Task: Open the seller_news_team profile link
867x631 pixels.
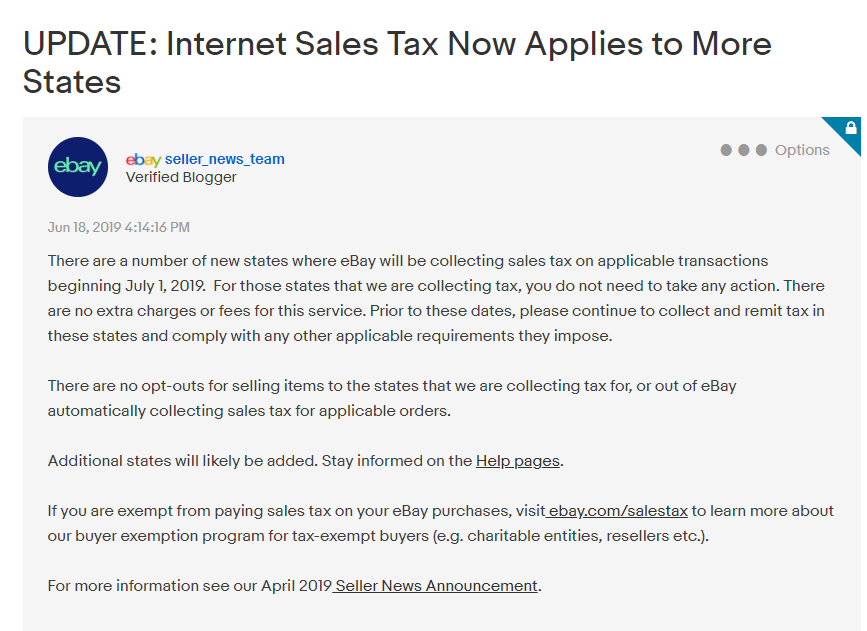Action: coord(224,159)
